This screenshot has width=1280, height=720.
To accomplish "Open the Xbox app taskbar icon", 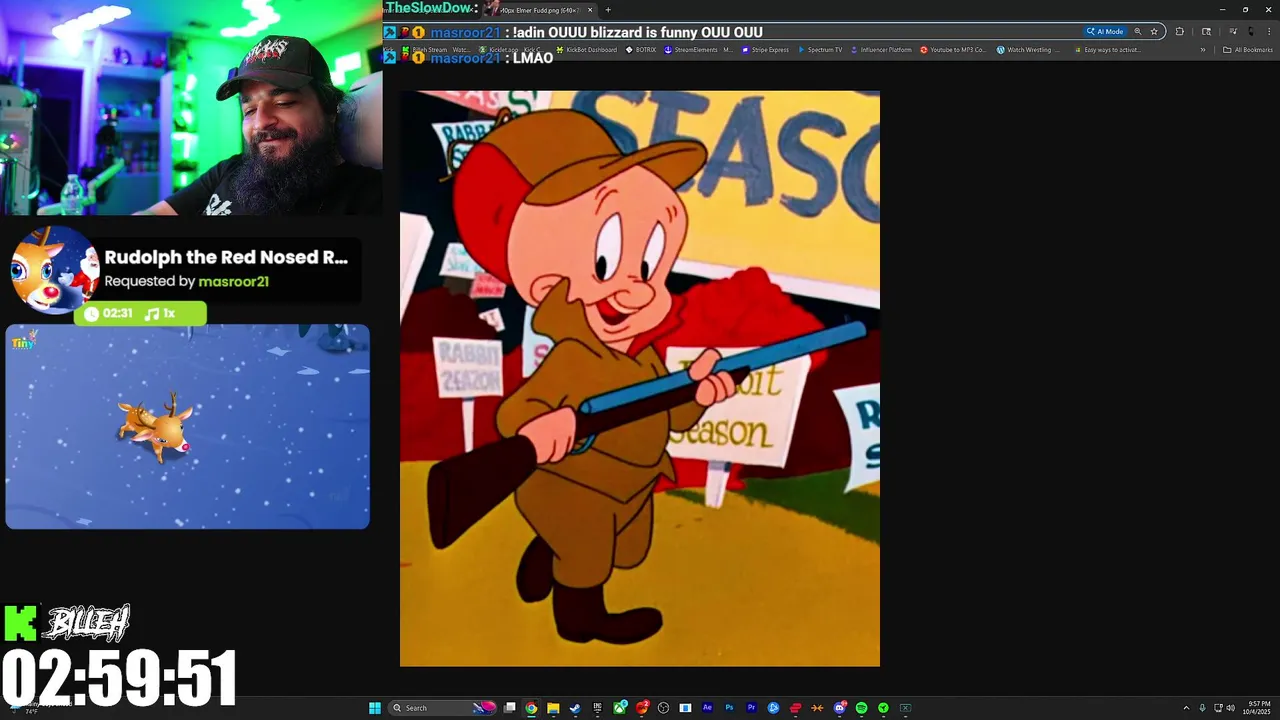I will point(619,708).
